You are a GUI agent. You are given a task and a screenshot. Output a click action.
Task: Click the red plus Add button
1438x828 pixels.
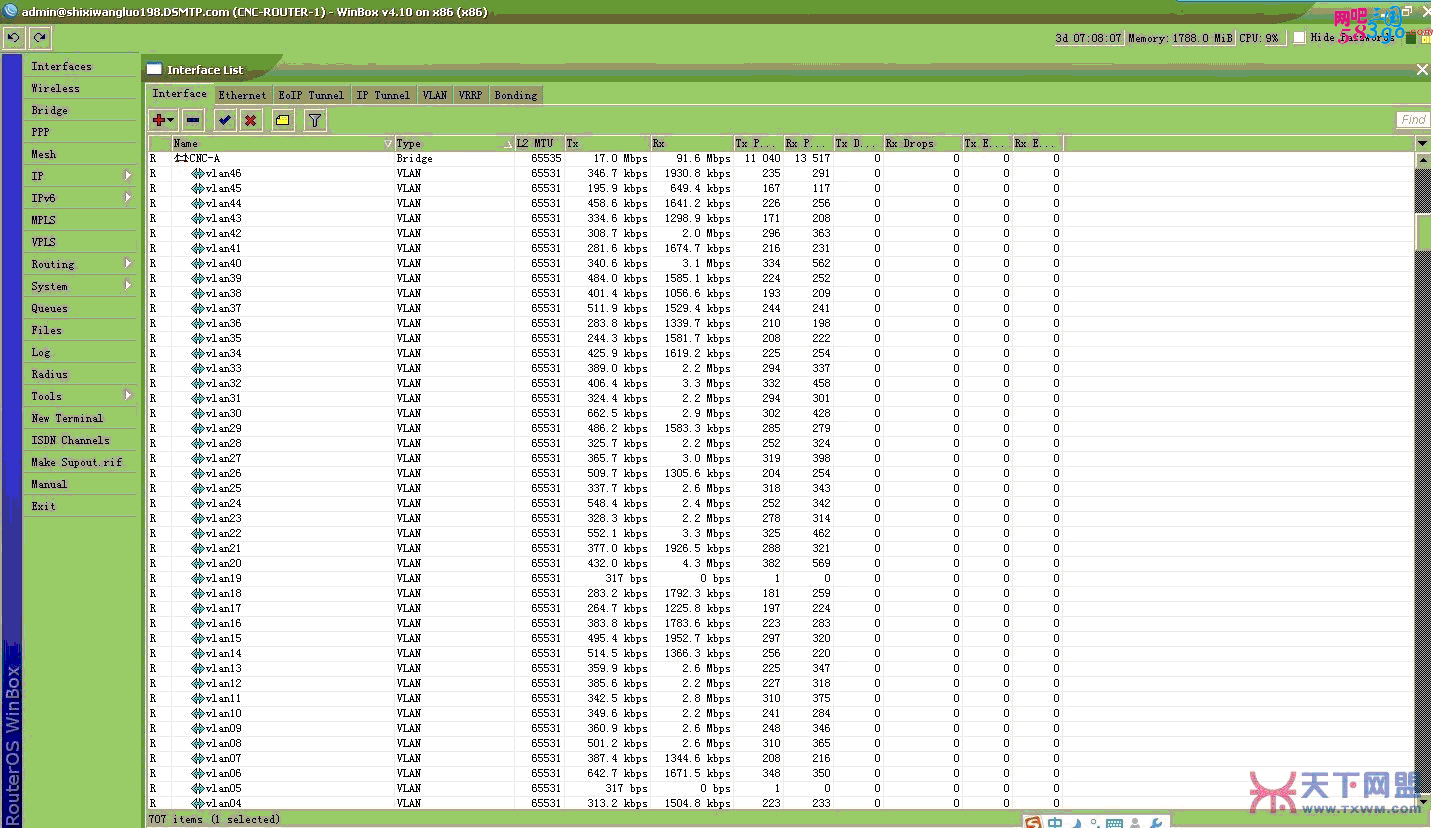click(159, 120)
